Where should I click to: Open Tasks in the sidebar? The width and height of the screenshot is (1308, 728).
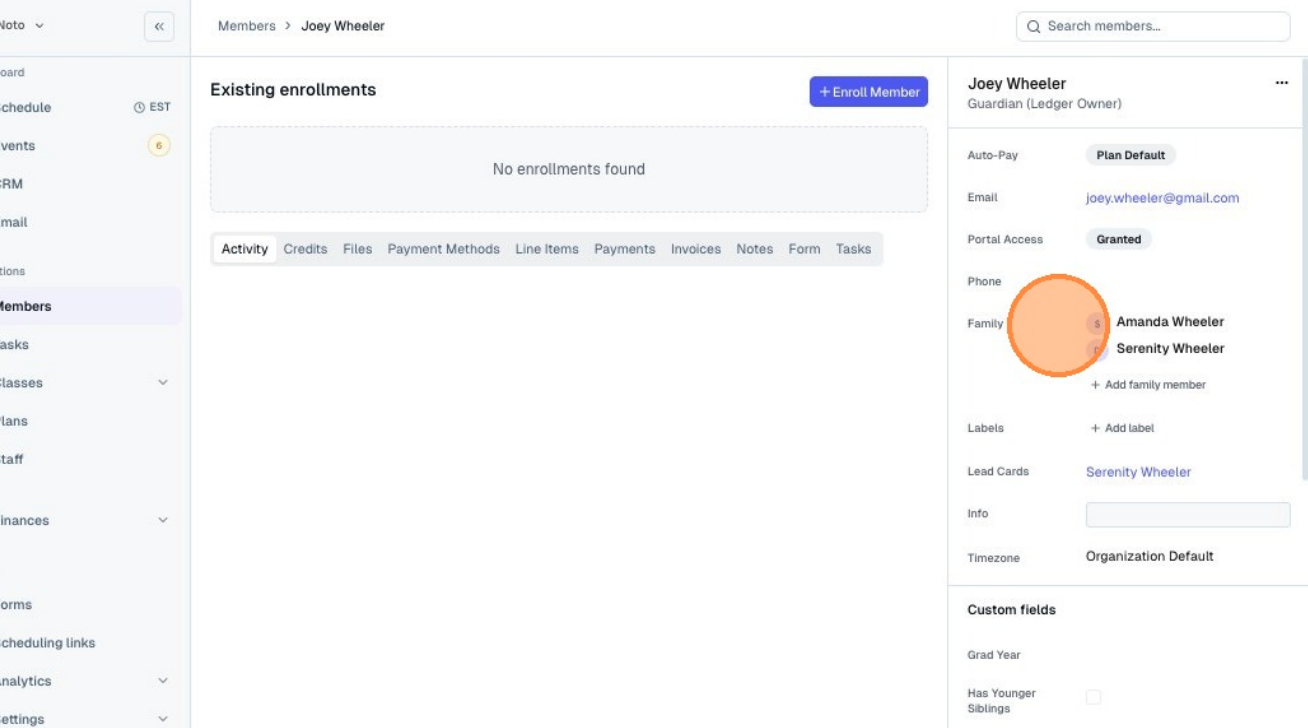point(15,345)
